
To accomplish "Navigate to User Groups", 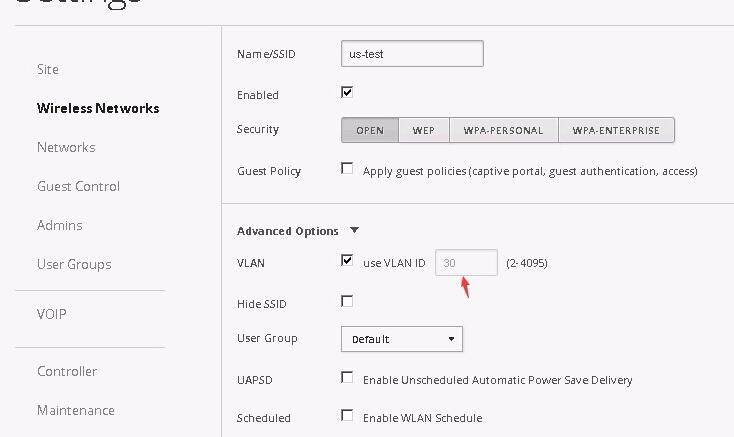I will tap(74, 264).
